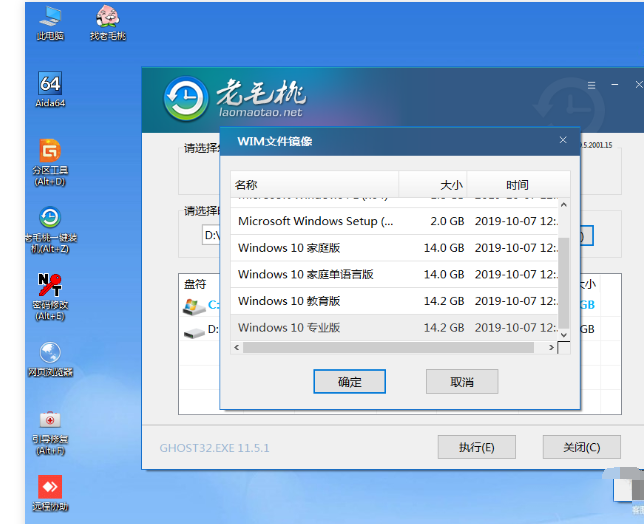The width and height of the screenshot is (644, 524).
Task: Close the WIM文件镜像 dialog
Action: [563, 140]
